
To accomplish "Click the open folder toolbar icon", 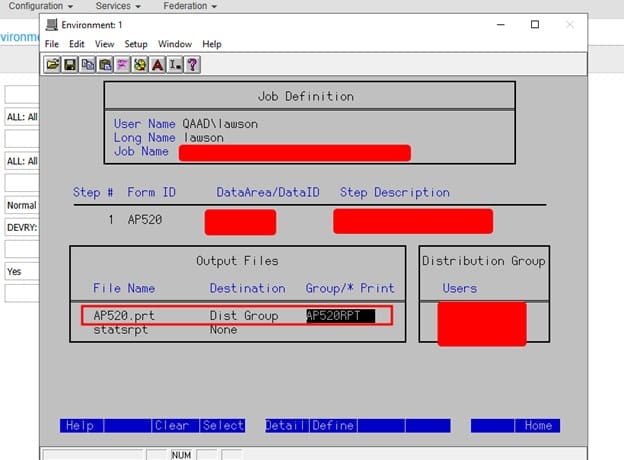I will pos(54,64).
